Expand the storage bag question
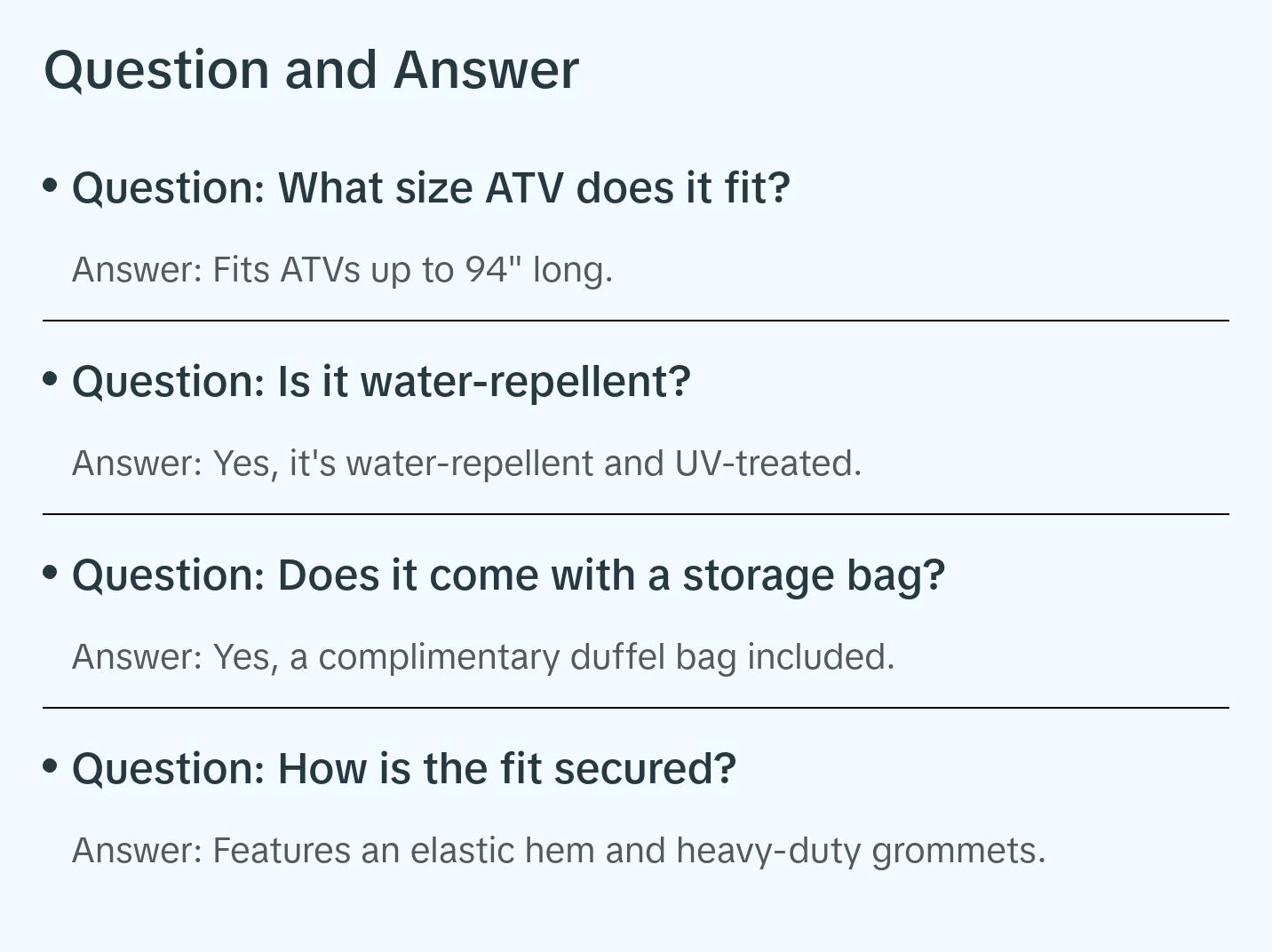This screenshot has width=1272, height=952. (508, 575)
